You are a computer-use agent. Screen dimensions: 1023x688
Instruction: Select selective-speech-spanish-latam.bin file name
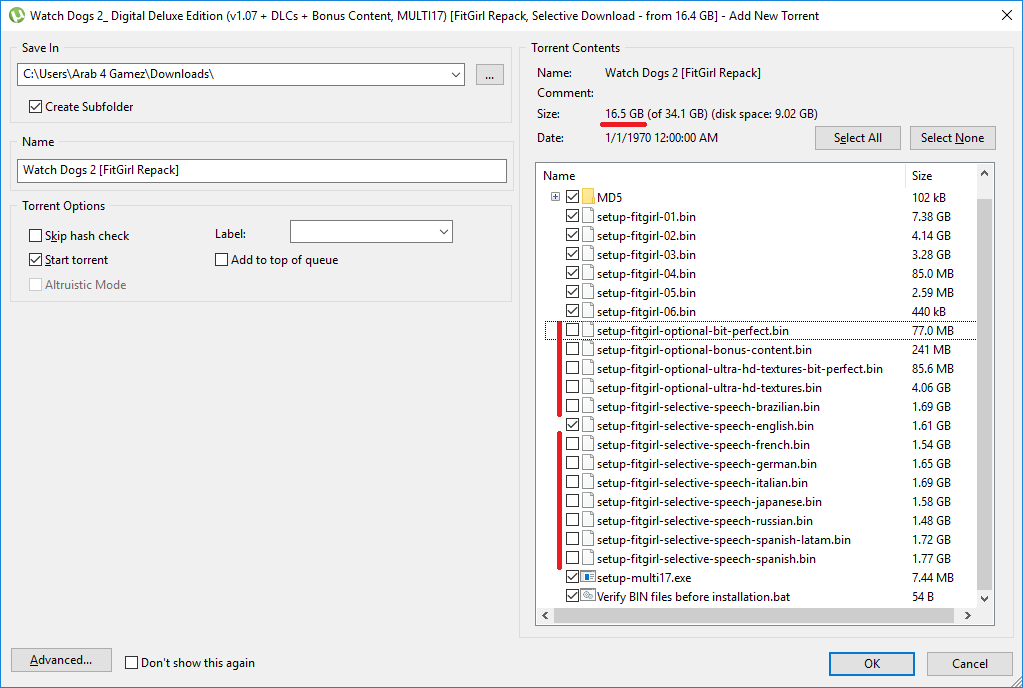[724, 539]
